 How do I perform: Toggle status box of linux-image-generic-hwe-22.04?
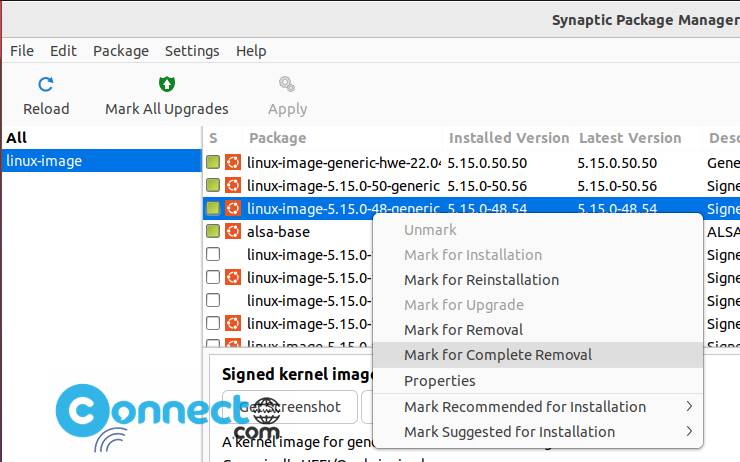click(x=213, y=162)
